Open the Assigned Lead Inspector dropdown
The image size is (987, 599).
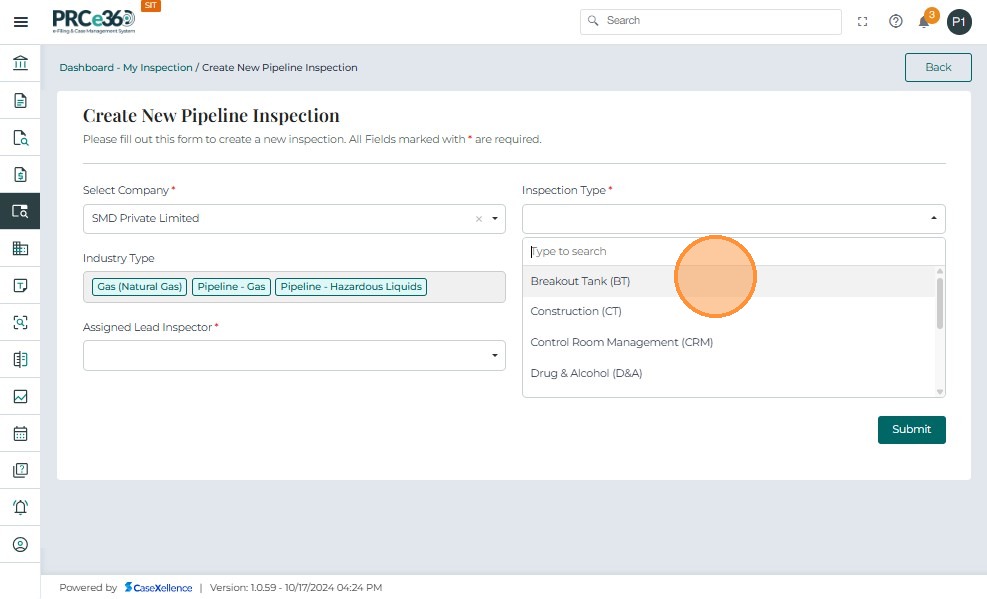[x=294, y=355]
